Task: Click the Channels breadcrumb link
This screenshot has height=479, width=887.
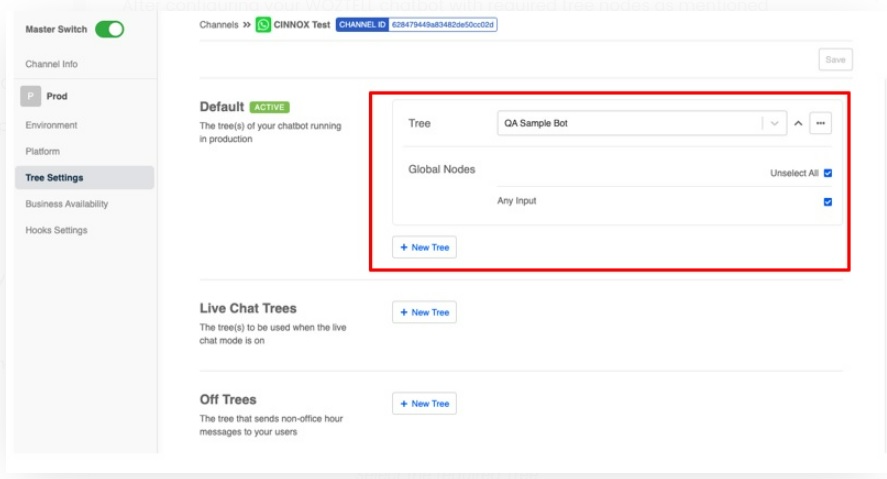Action: [218, 24]
